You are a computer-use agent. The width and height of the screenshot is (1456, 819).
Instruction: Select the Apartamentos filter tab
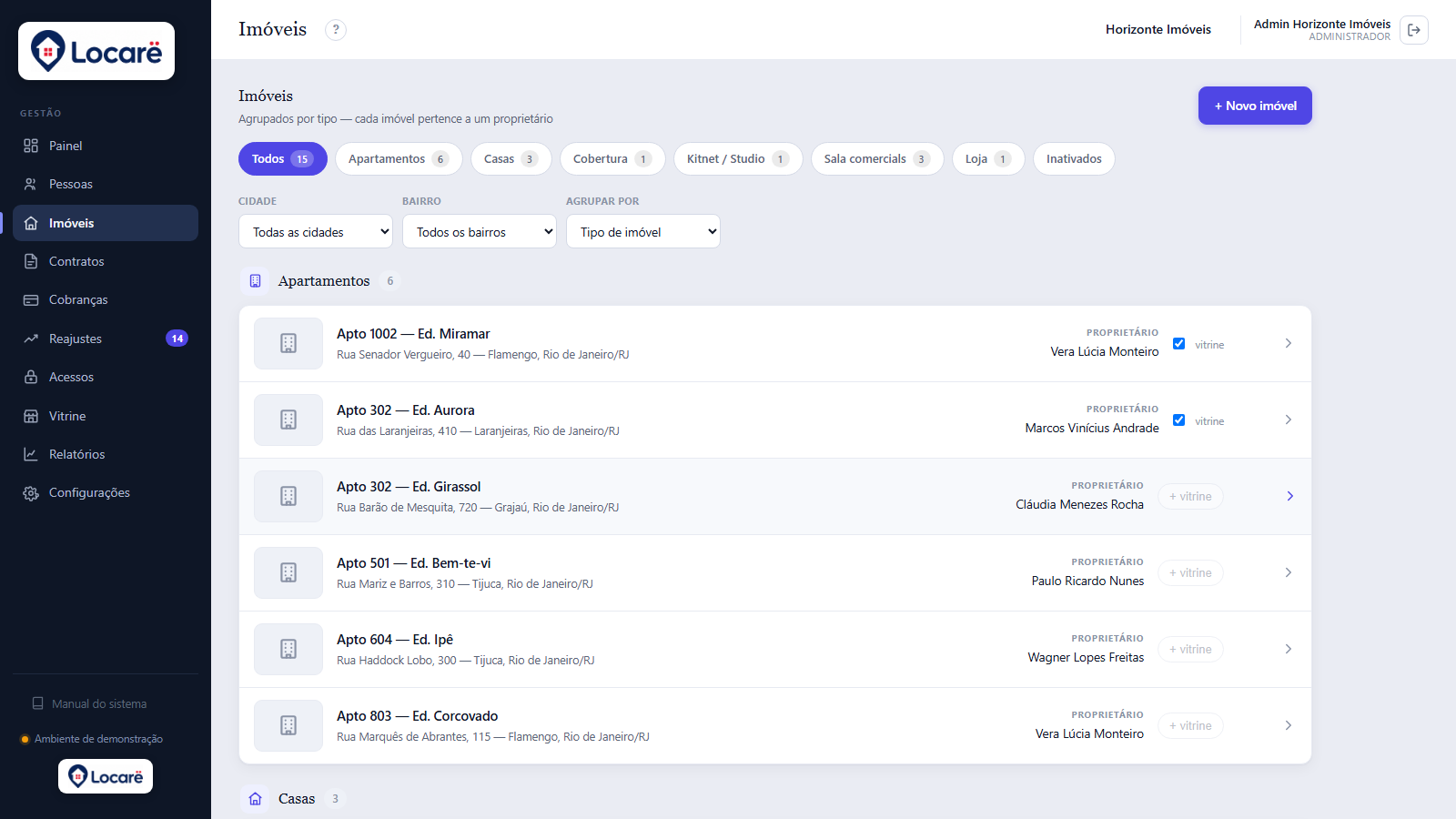click(x=399, y=158)
